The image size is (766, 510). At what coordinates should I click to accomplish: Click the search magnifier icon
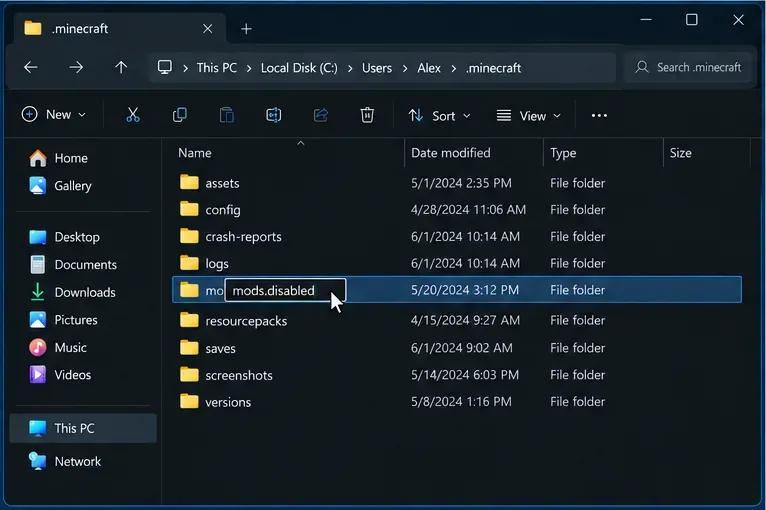tap(641, 67)
